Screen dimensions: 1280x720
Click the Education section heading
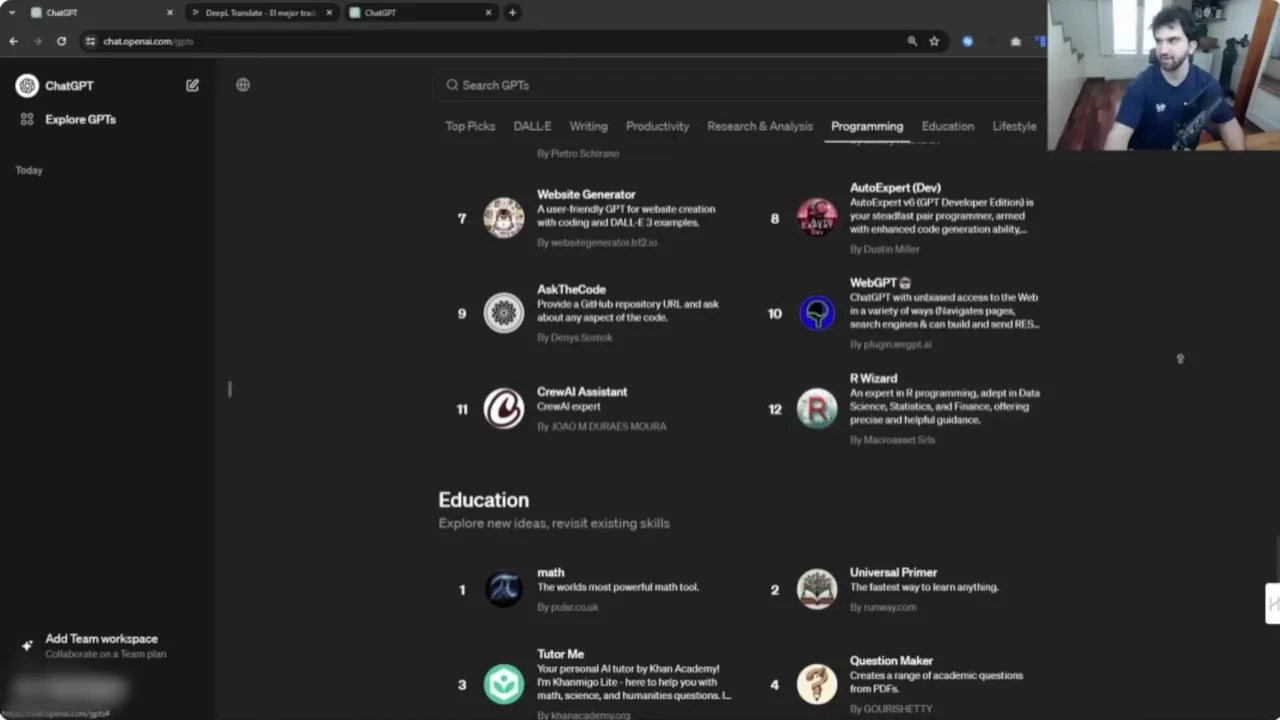pos(483,500)
